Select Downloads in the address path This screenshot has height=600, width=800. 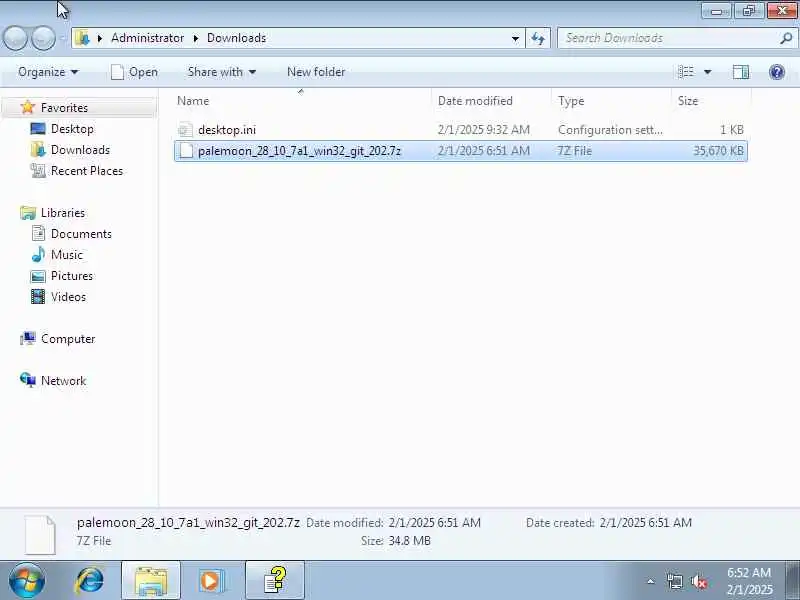[x=236, y=38]
